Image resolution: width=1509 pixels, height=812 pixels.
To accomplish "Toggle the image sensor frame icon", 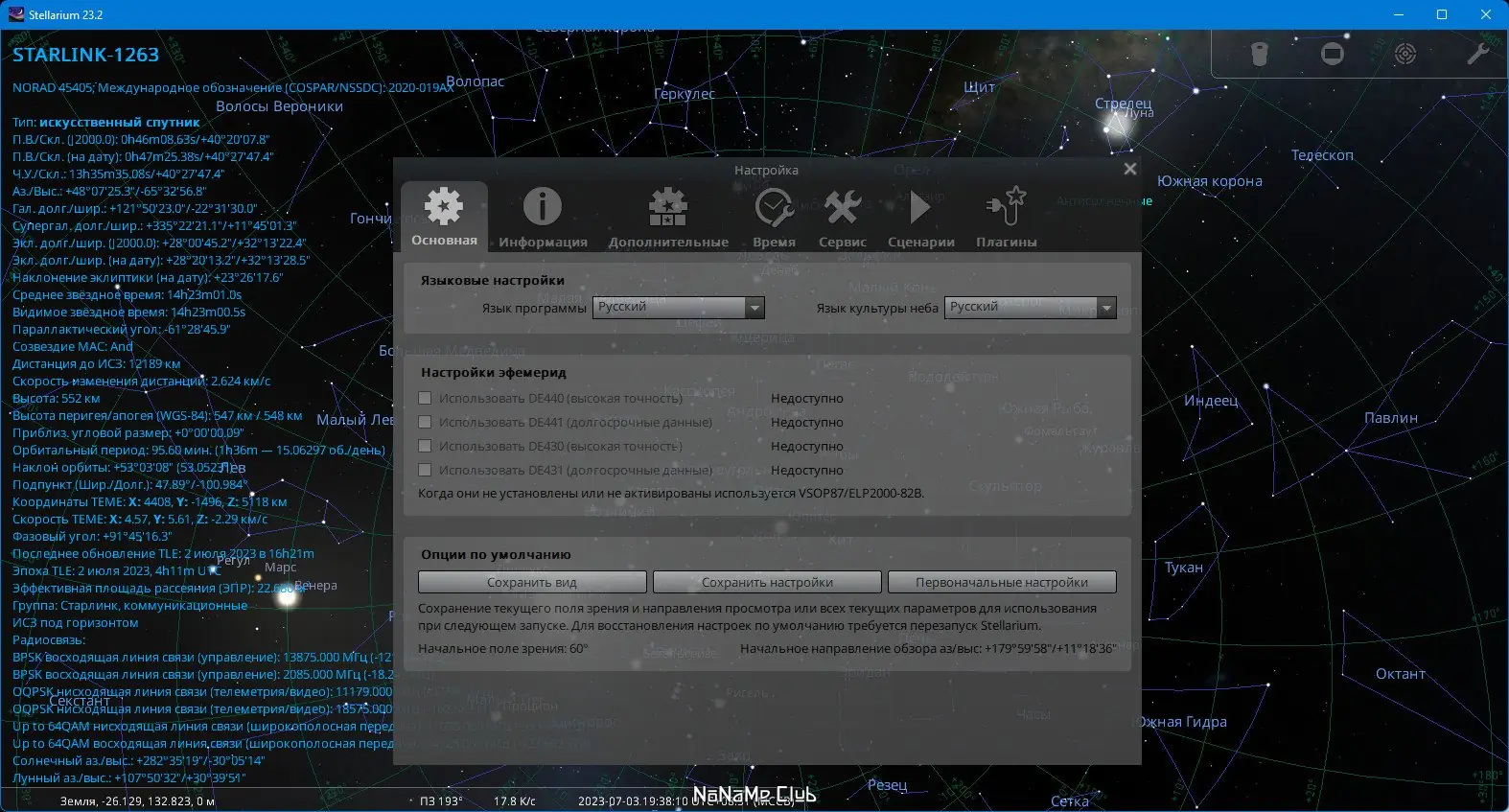I will point(1333,54).
